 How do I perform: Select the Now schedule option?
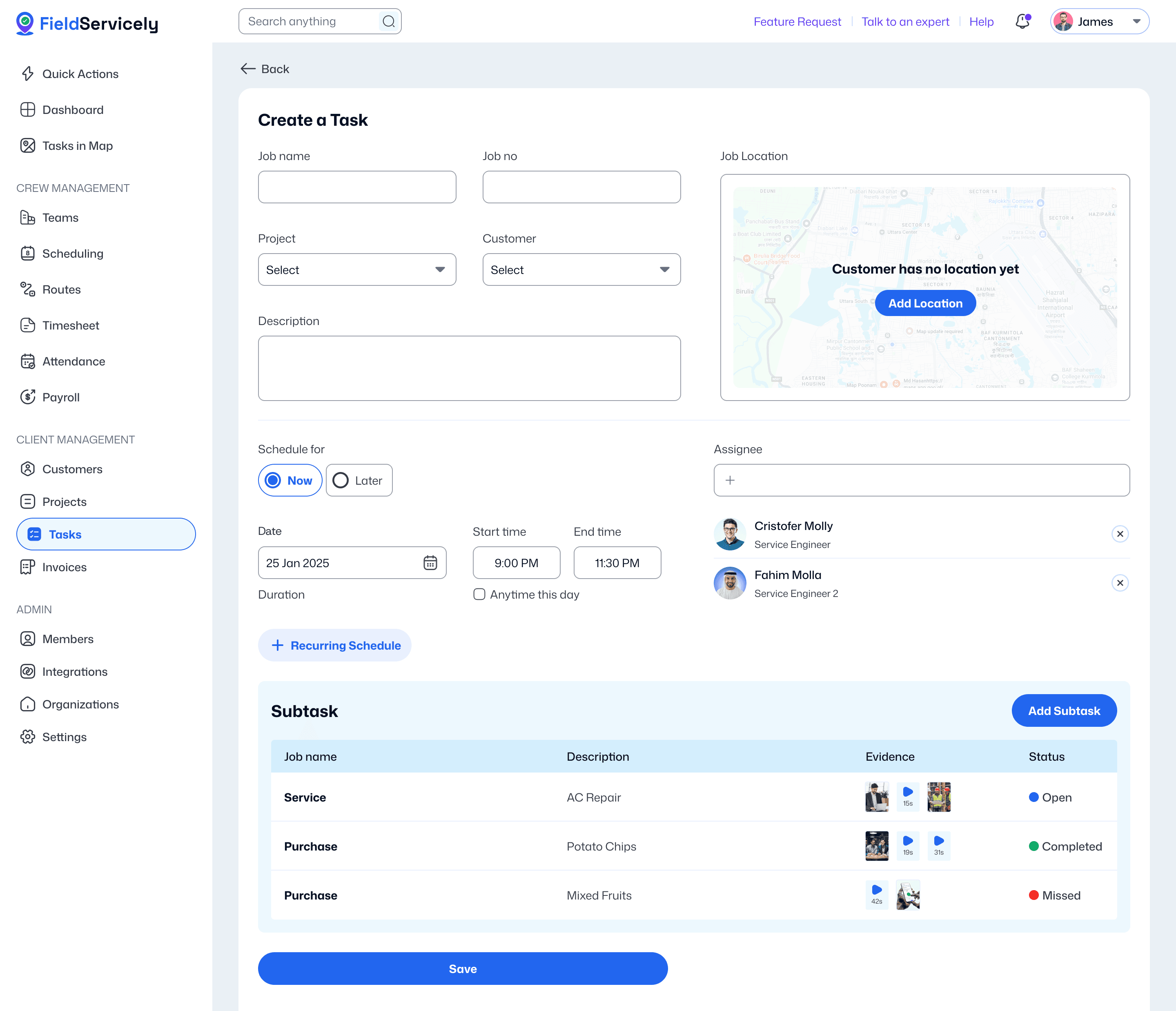pyautogui.click(x=290, y=480)
